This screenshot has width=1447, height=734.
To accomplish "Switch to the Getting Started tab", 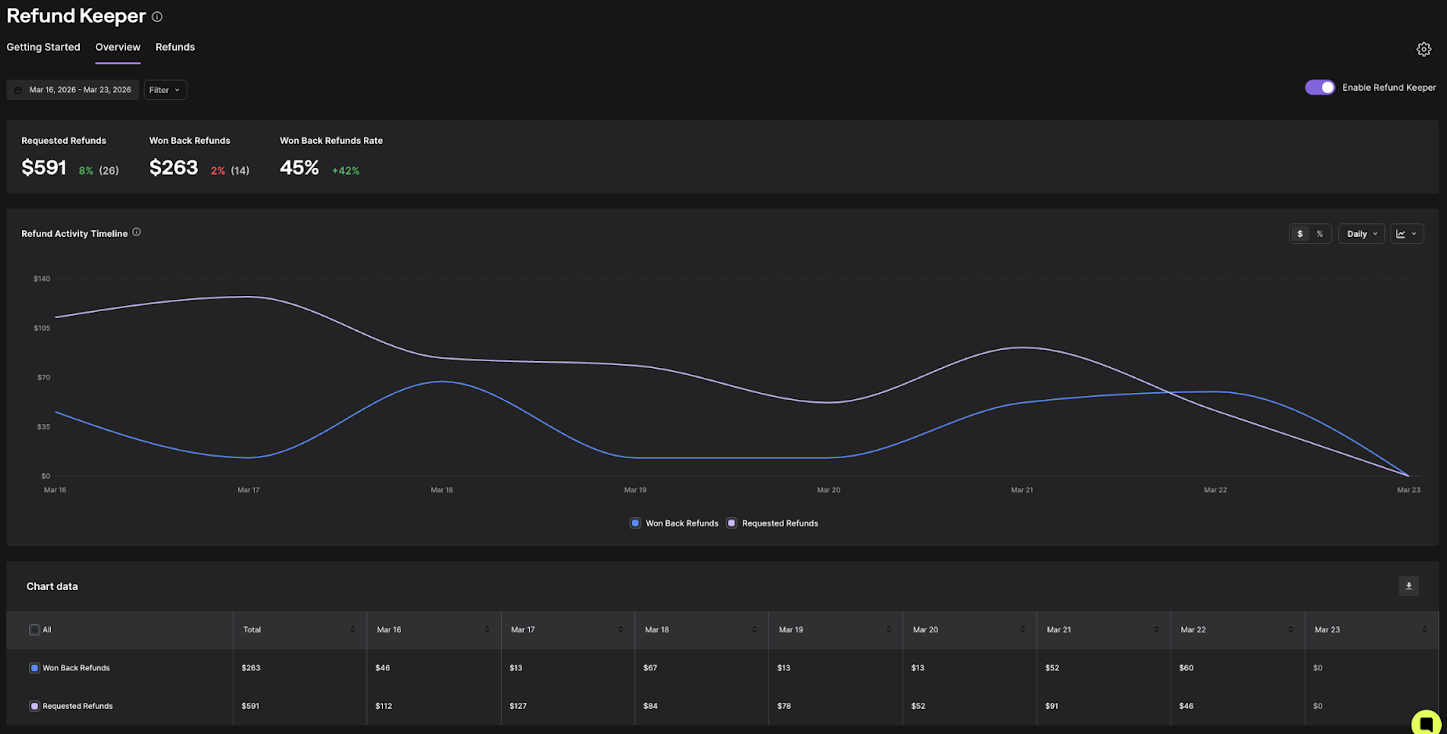I will [x=43, y=47].
